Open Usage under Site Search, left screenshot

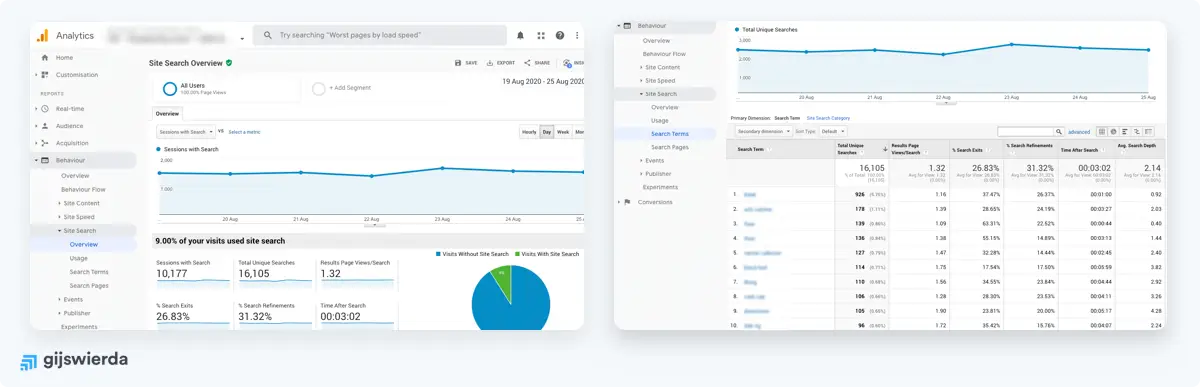79,258
